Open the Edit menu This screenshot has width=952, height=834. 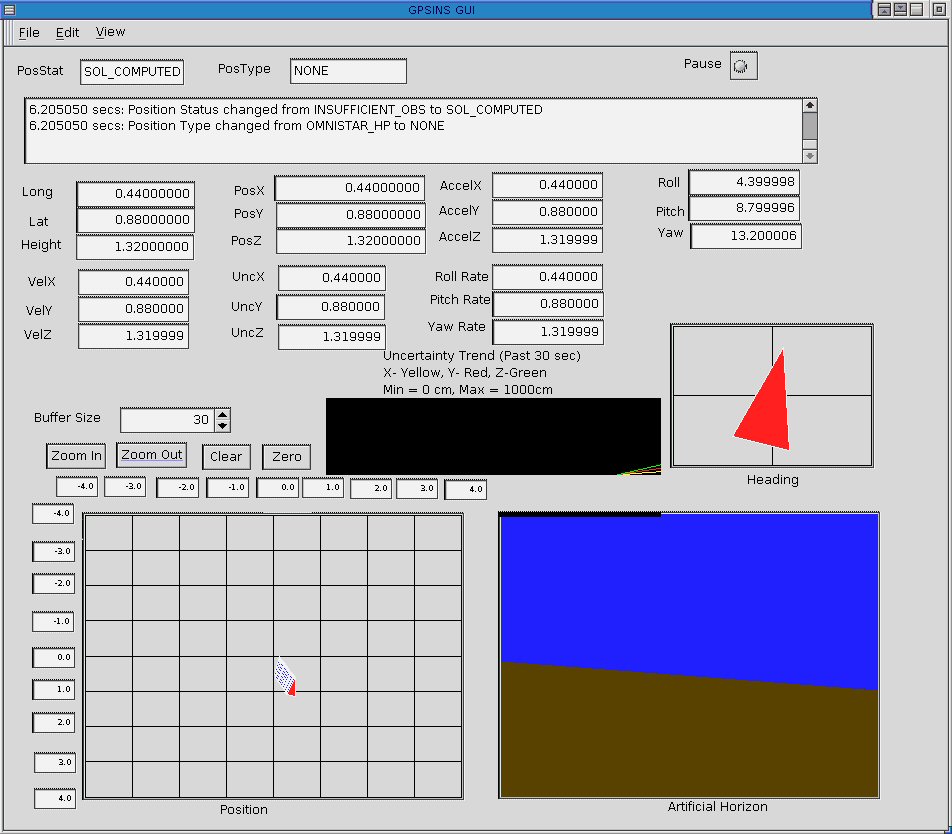[67, 33]
